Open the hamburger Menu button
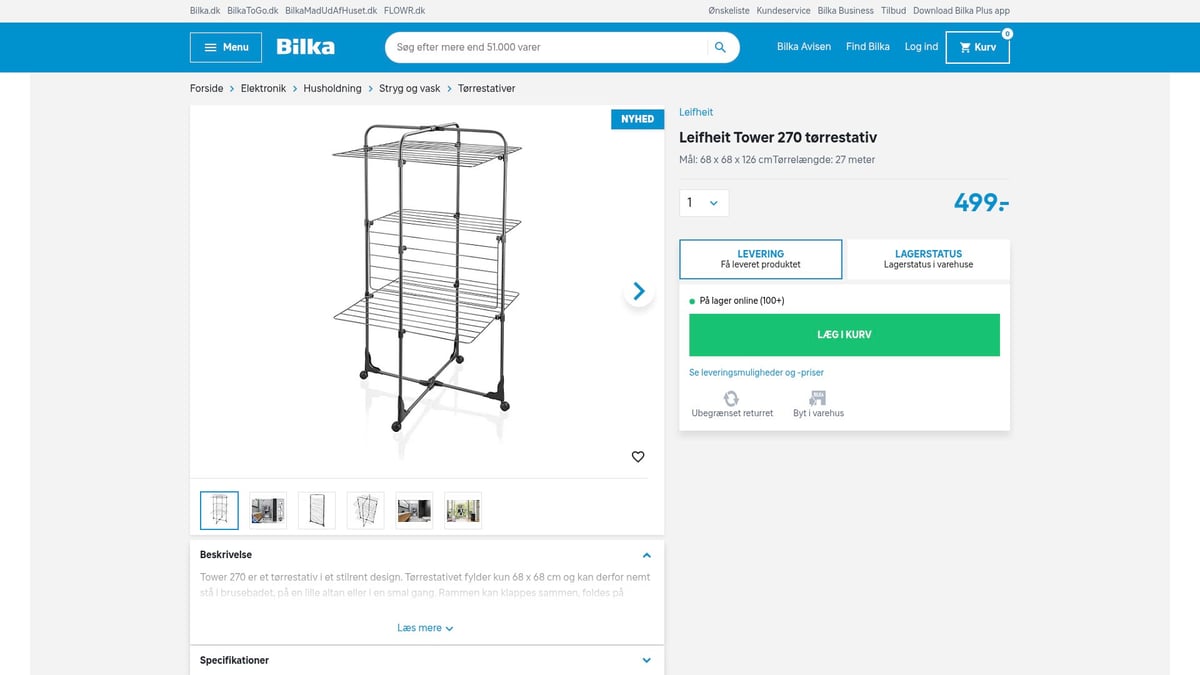Viewport: 1200px width, 675px height. click(x=226, y=47)
